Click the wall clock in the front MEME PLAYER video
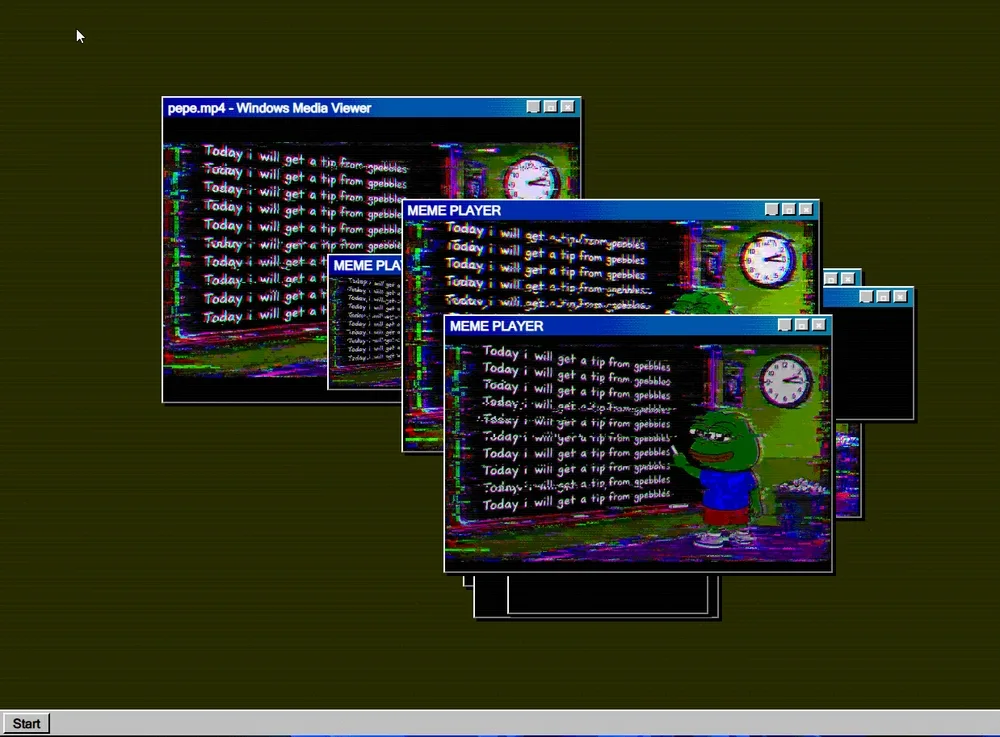 click(x=786, y=381)
